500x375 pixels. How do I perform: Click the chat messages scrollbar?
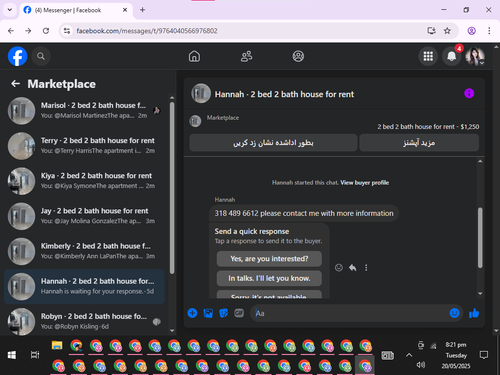(x=480, y=238)
